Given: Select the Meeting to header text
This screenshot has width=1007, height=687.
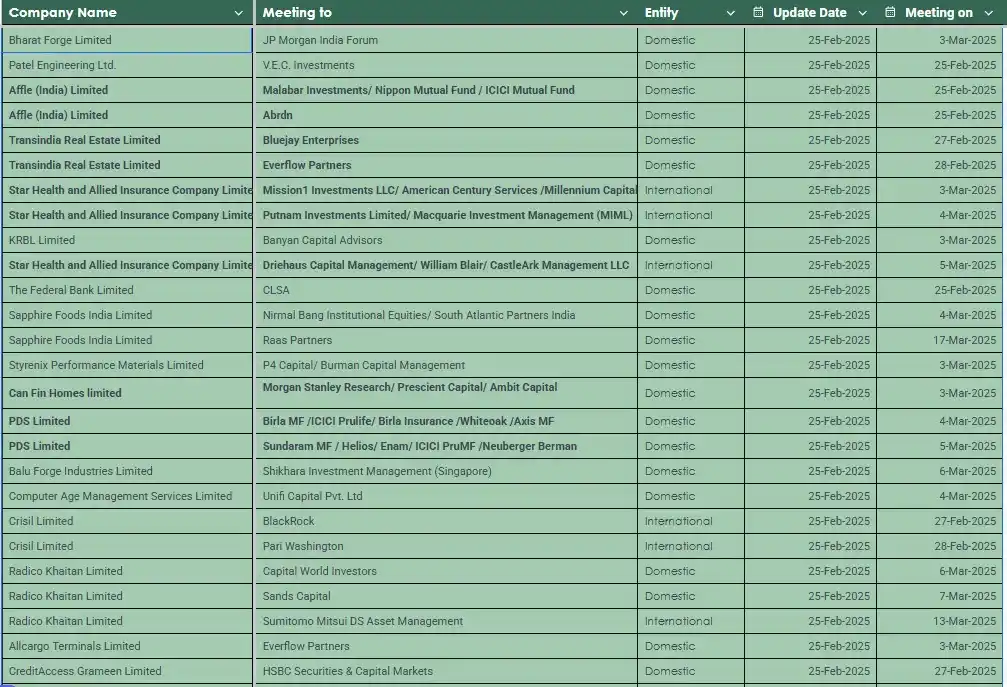Looking at the screenshot, I should (x=297, y=12).
